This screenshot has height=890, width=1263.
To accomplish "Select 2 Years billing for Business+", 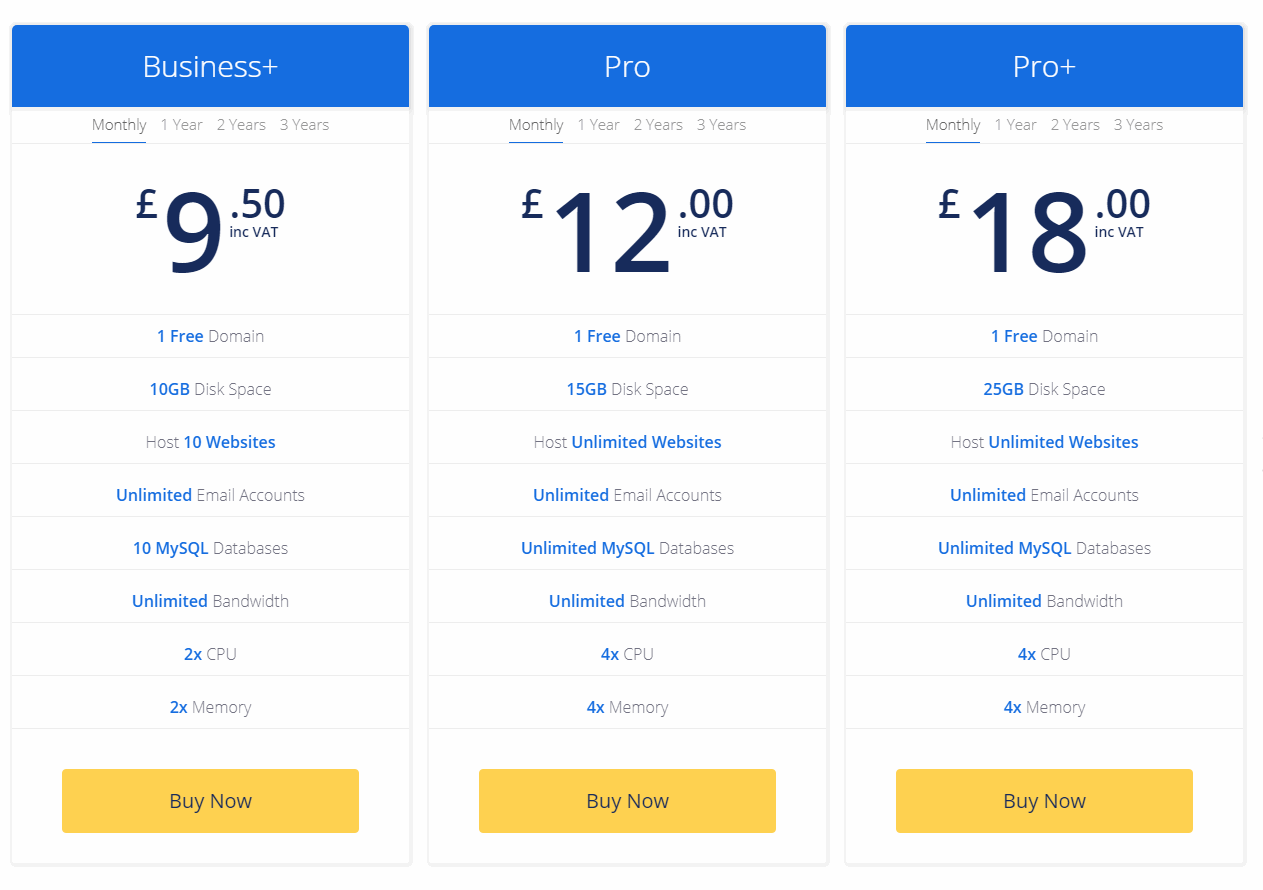I will (241, 124).
